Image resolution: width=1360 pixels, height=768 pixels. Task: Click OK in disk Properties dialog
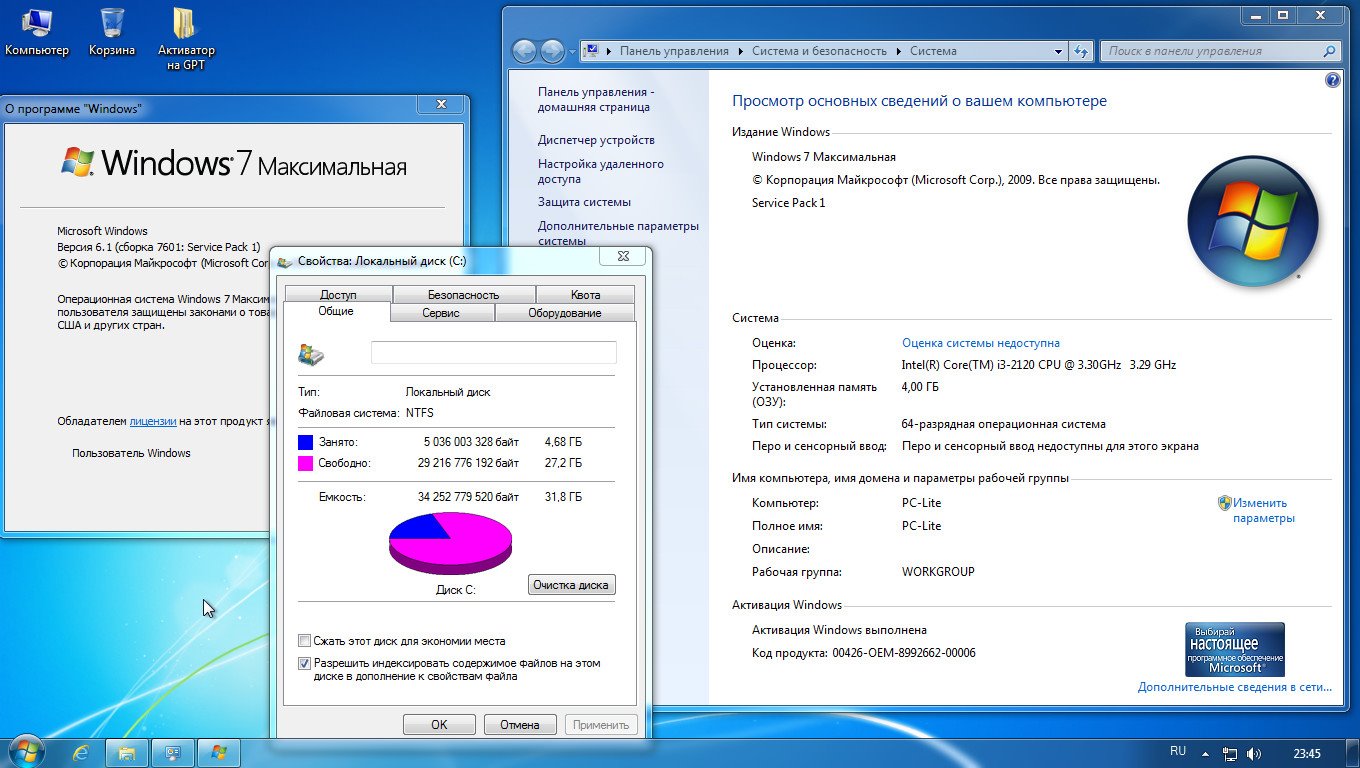coord(439,725)
